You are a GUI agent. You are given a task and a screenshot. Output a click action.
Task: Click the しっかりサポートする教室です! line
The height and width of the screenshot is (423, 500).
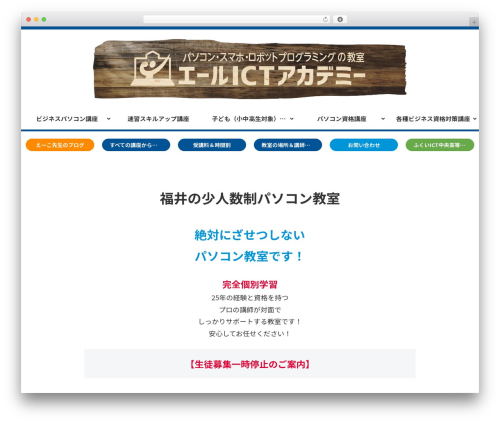[x=250, y=322]
